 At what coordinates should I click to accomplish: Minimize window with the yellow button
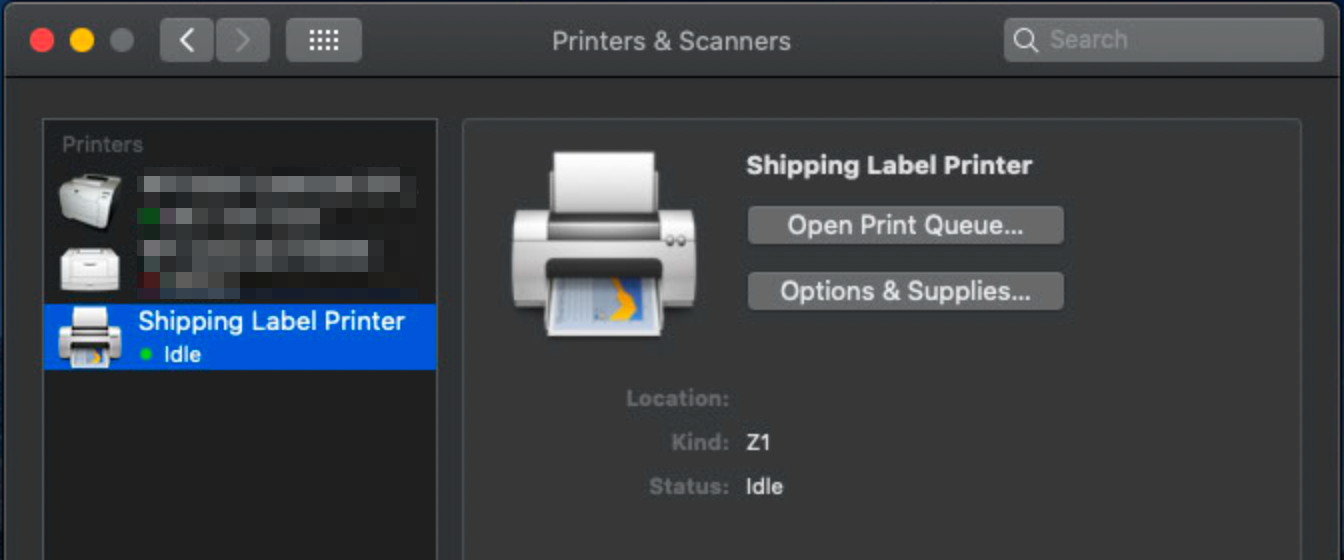click(82, 40)
